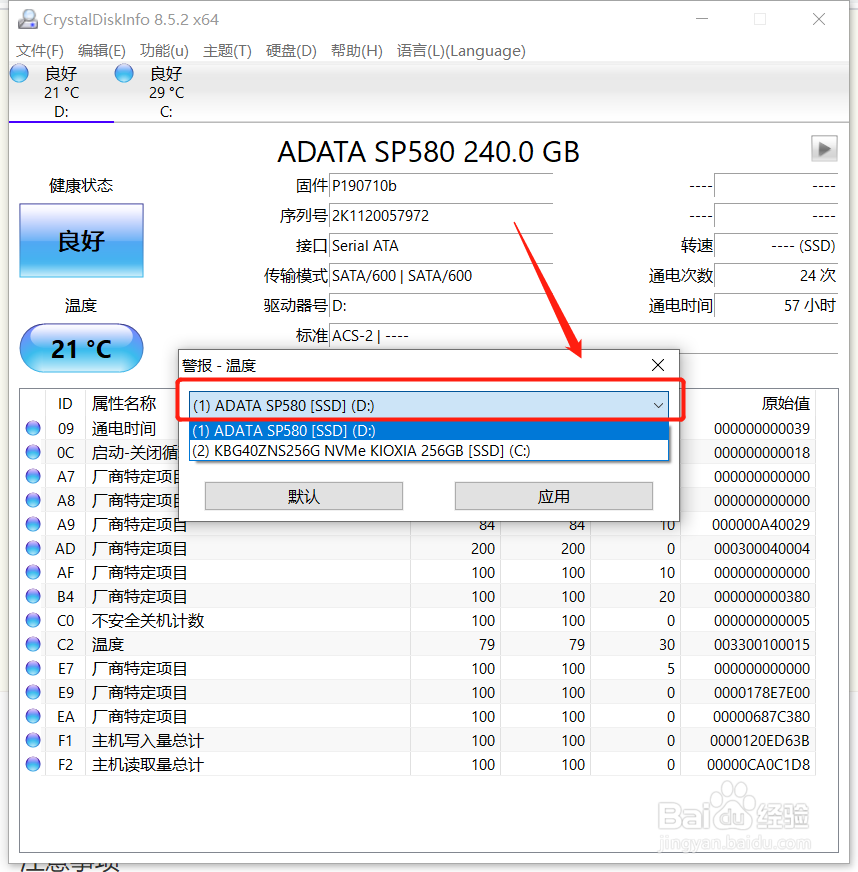Select the 主机写入量总计 row
858x872 pixels.
(420, 740)
